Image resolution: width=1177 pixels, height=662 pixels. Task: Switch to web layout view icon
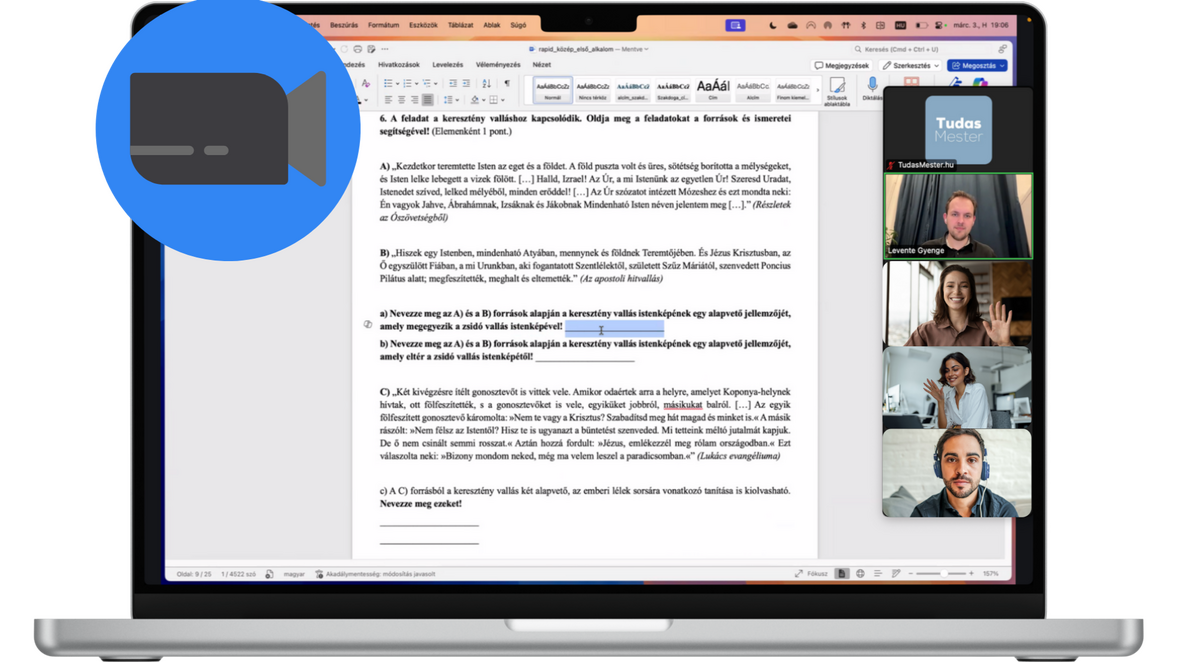860,574
